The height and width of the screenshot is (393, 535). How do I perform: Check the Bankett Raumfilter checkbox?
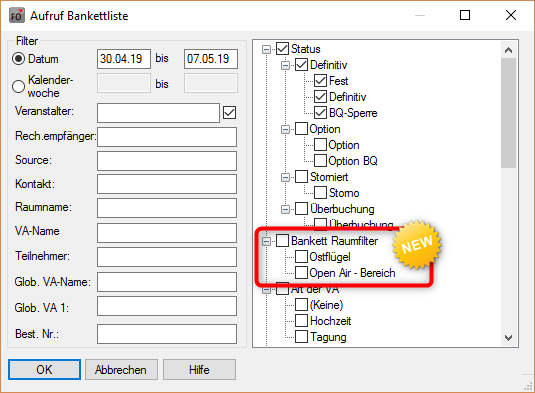(x=282, y=241)
